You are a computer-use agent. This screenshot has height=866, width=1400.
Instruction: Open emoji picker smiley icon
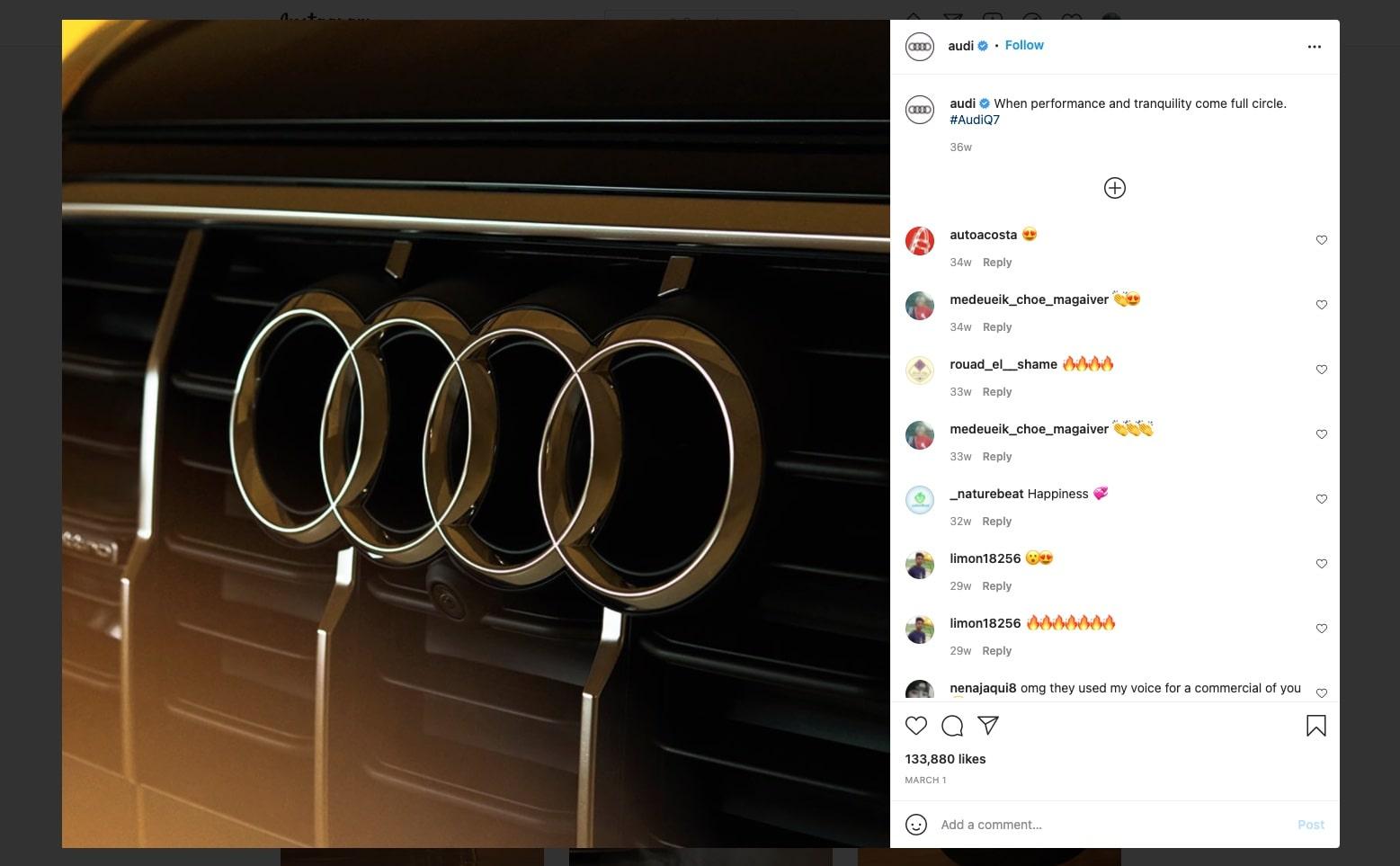(915, 825)
